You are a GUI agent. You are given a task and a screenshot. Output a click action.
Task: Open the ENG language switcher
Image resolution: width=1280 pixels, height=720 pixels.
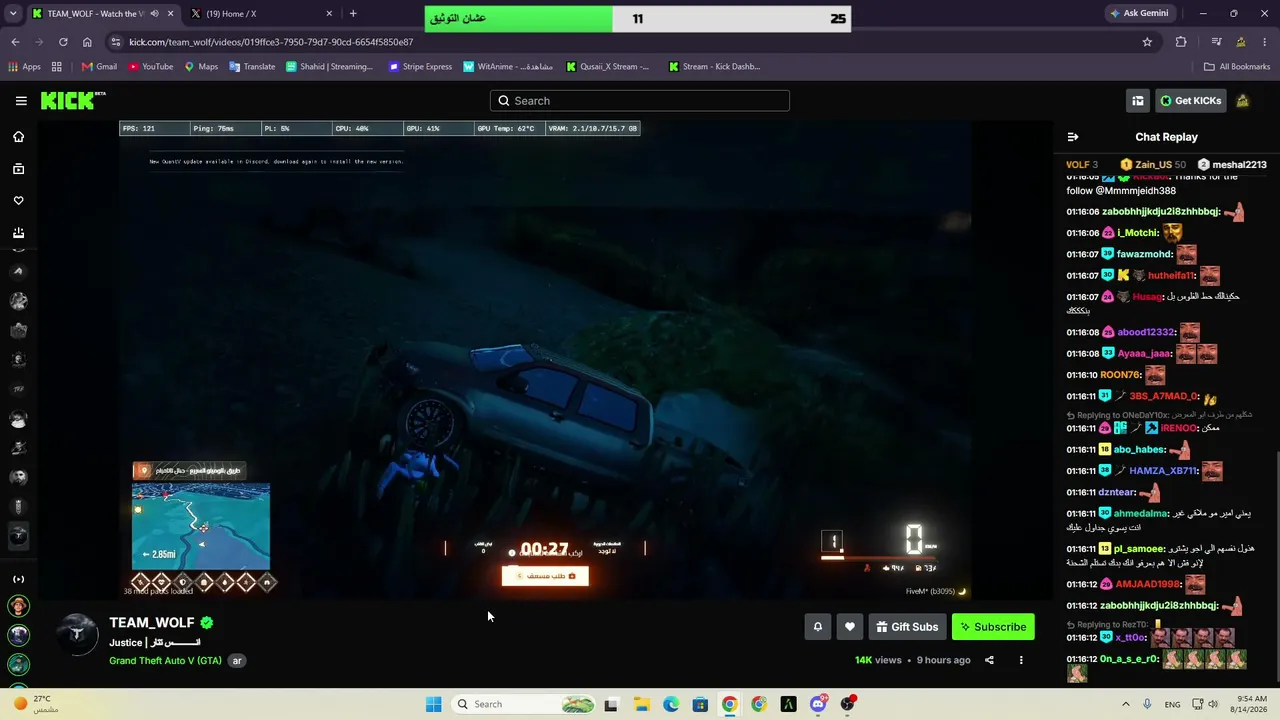(1172, 704)
